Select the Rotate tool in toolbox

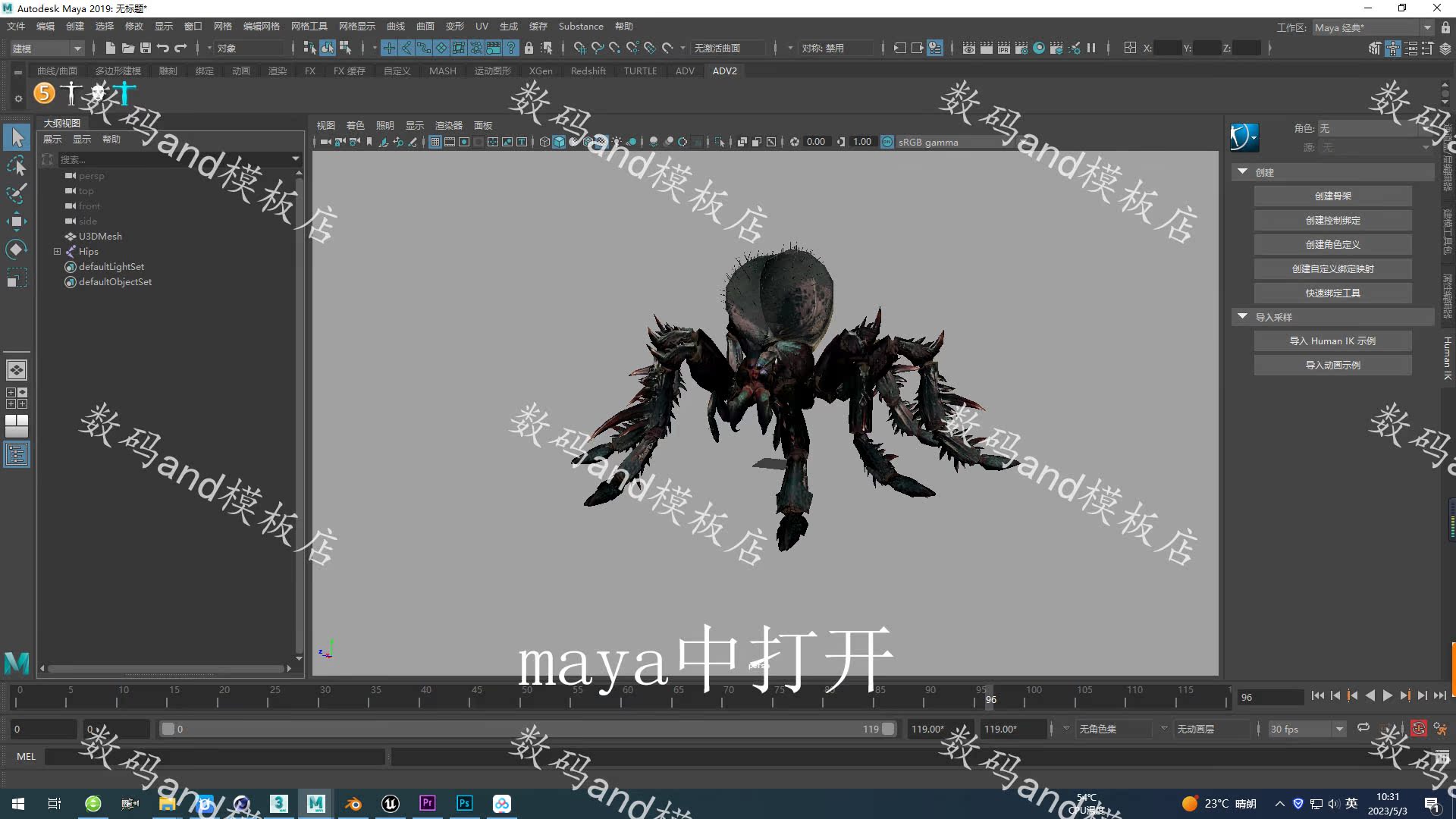pyautogui.click(x=17, y=249)
